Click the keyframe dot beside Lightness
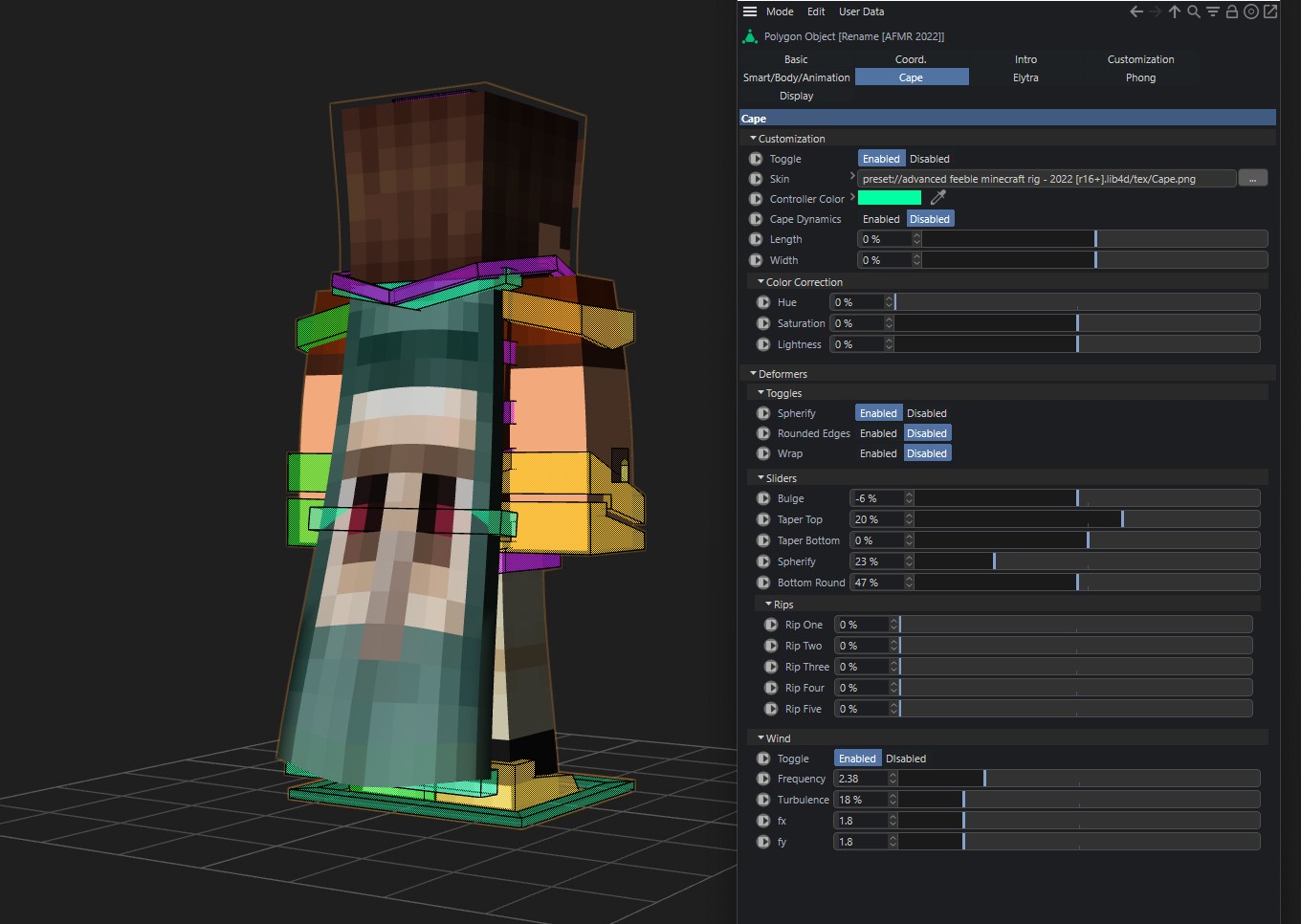This screenshot has width=1301, height=924. (x=763, y=344)
